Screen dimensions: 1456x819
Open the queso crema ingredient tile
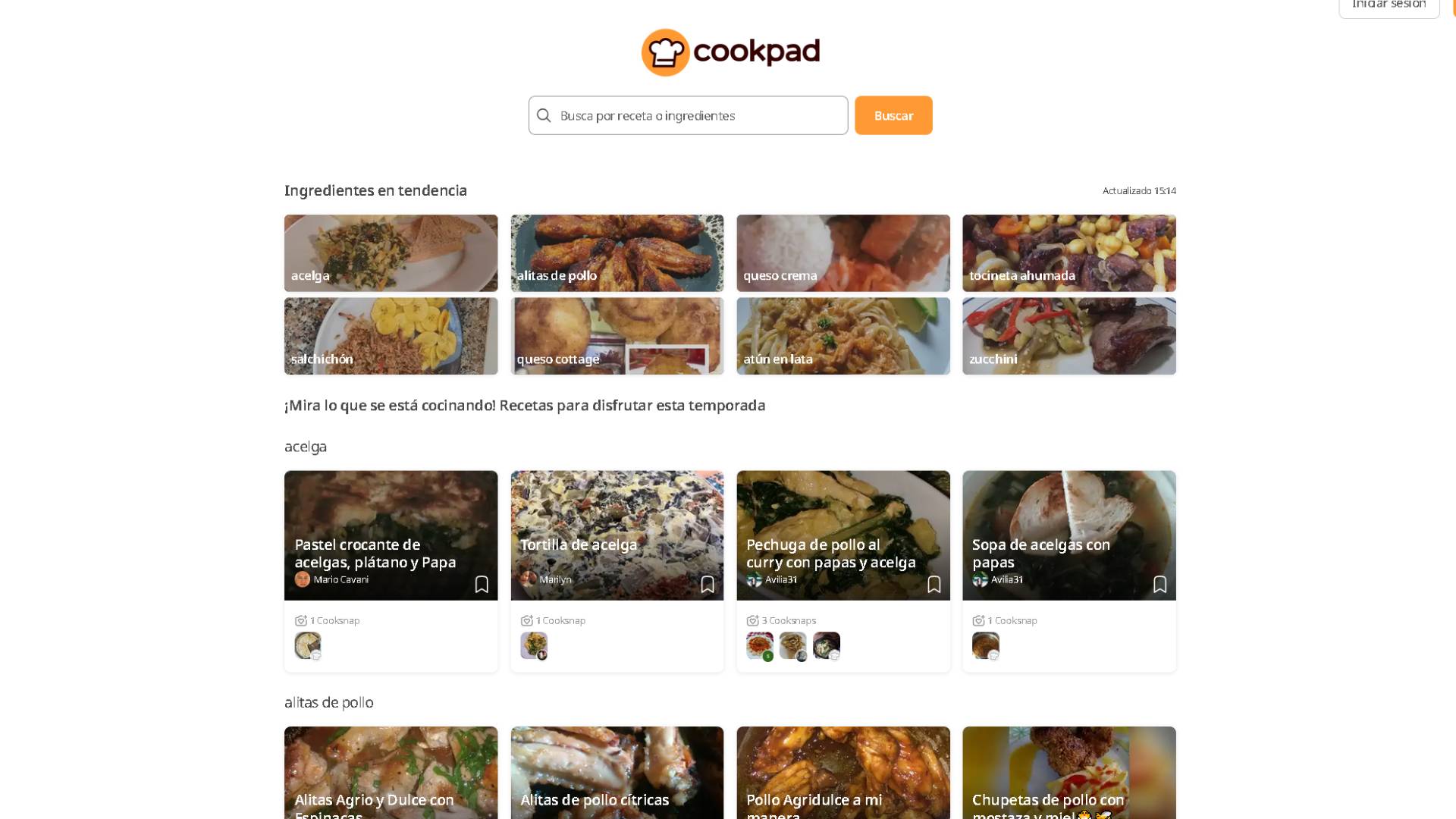(x=843, y=253)
